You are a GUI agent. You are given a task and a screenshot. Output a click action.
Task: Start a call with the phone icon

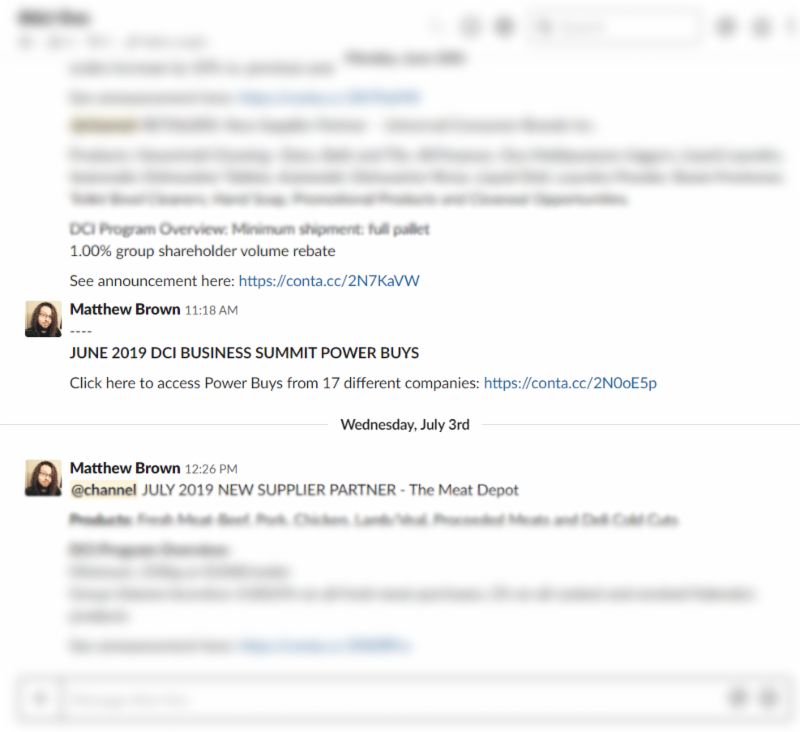437,27
